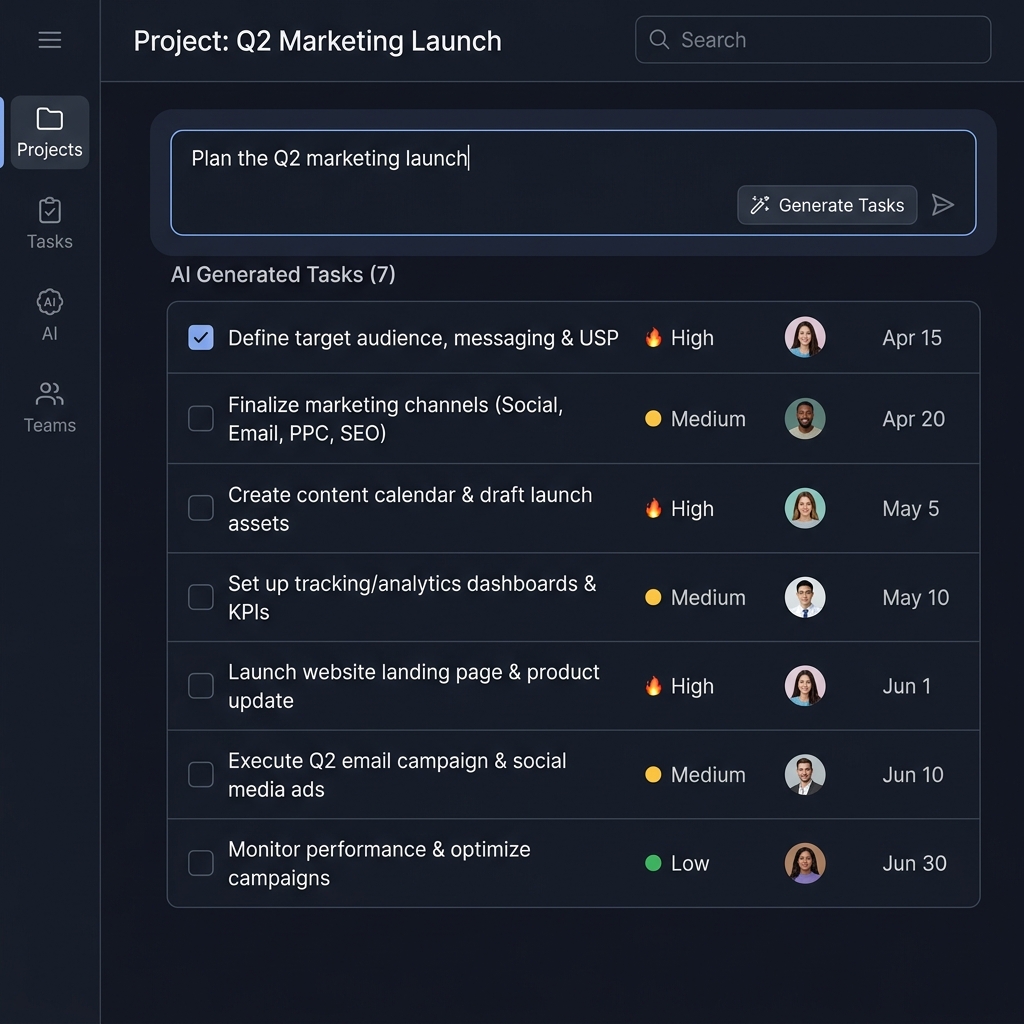
Task: Send the prompt with the paper-plane icon
Action: click(942, 205)
